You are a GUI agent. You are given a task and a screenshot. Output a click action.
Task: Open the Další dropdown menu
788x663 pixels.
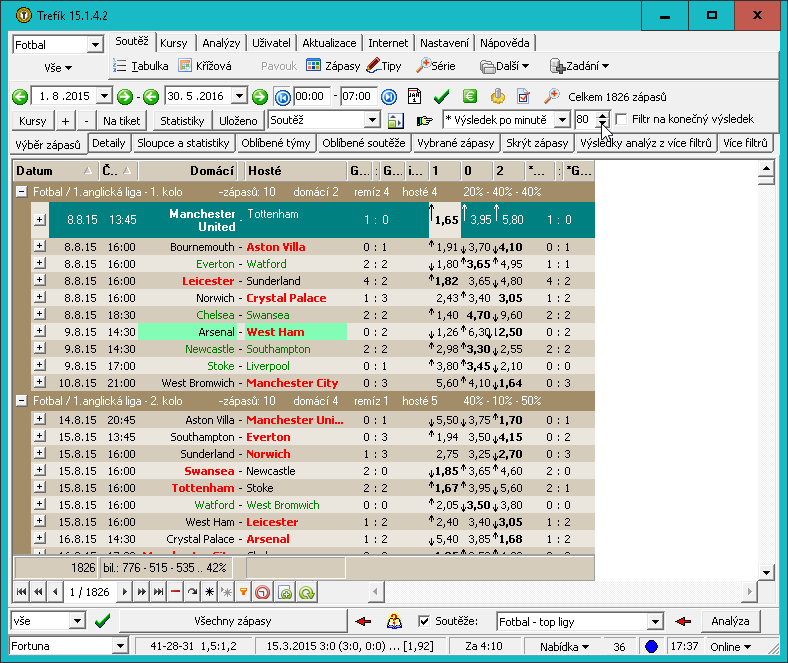click(x=505, y=66)
